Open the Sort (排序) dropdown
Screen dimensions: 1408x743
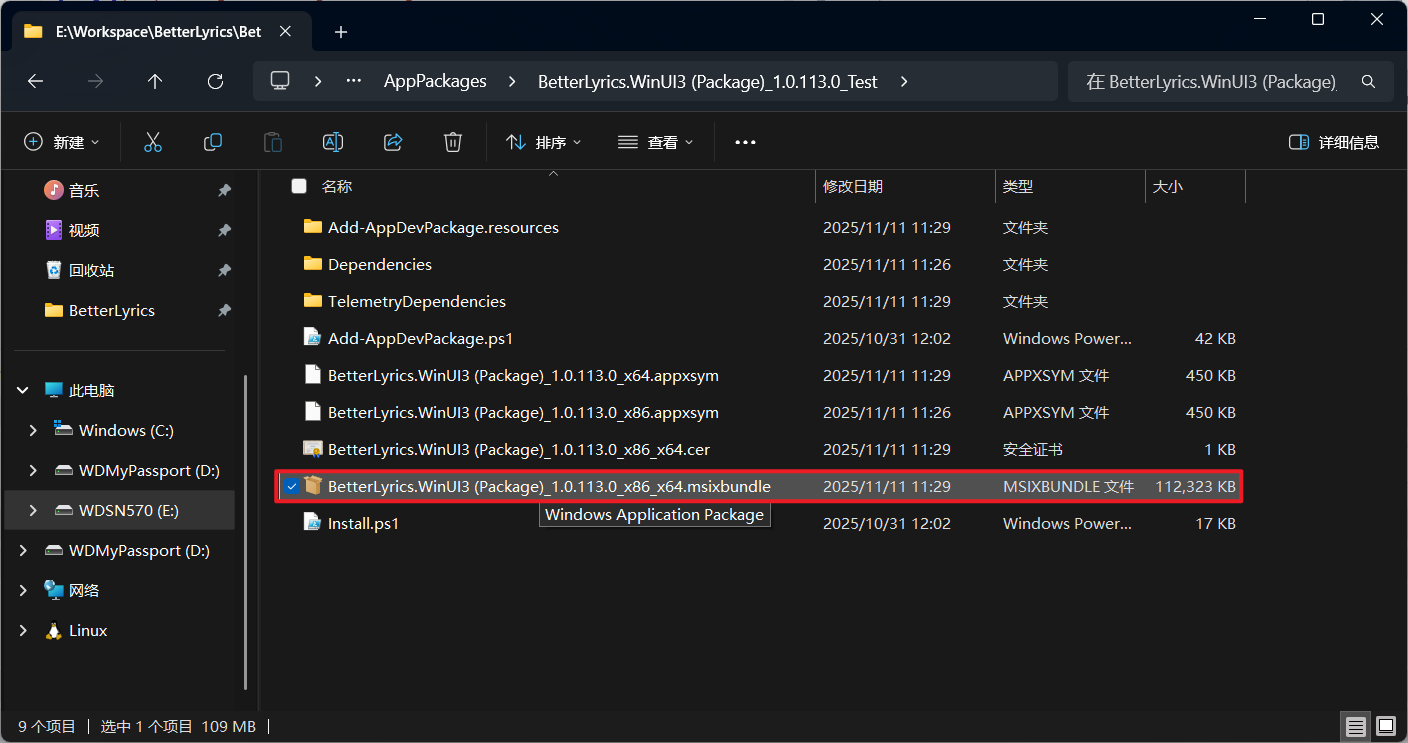[x=544, y=142]
